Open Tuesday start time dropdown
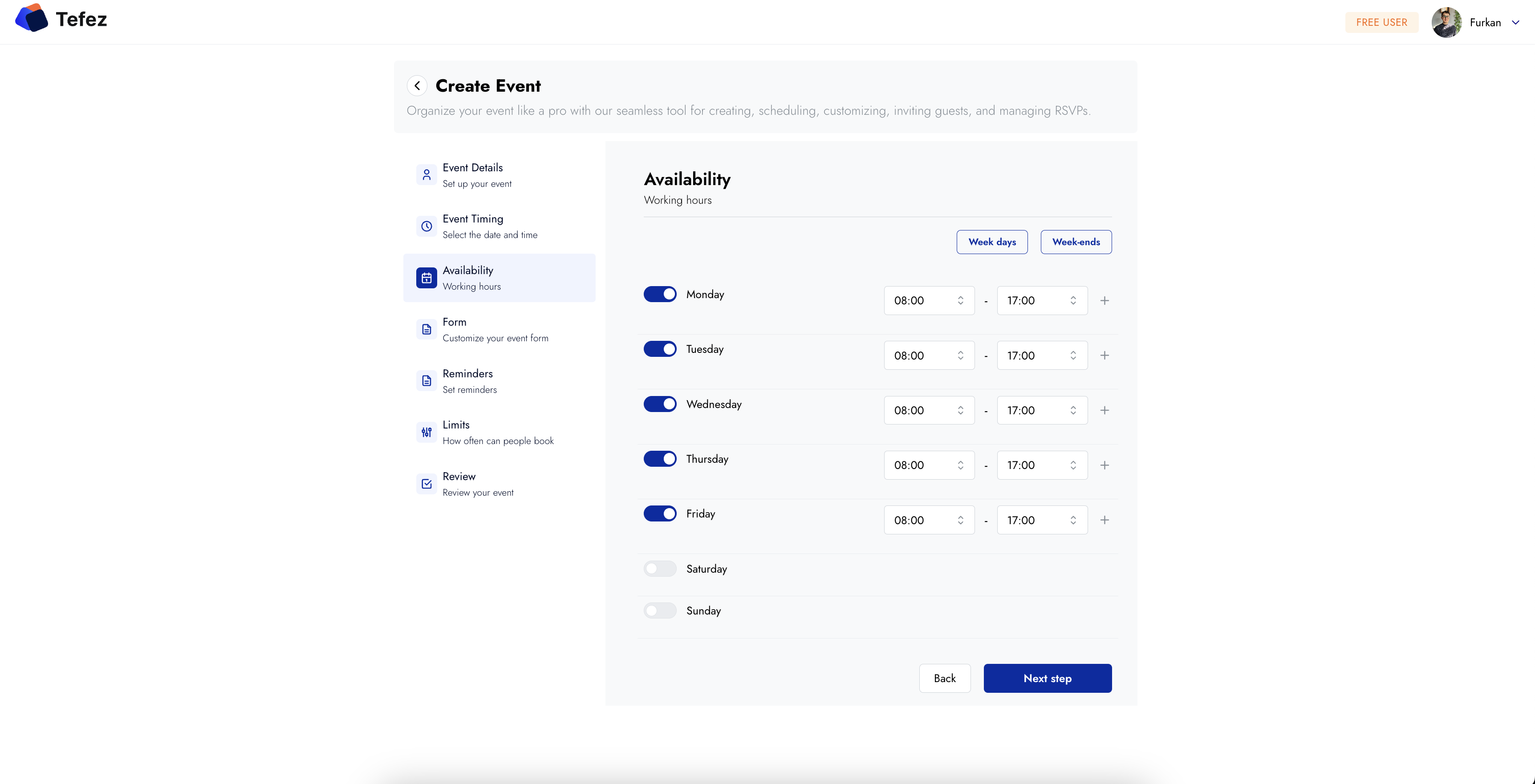The image size is (1535, 784). (929, 356)
